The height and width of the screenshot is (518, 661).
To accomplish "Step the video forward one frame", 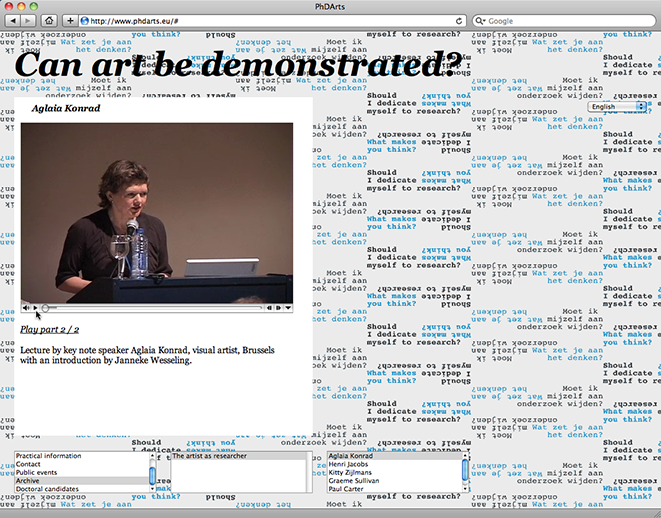I will pos(278,308).
